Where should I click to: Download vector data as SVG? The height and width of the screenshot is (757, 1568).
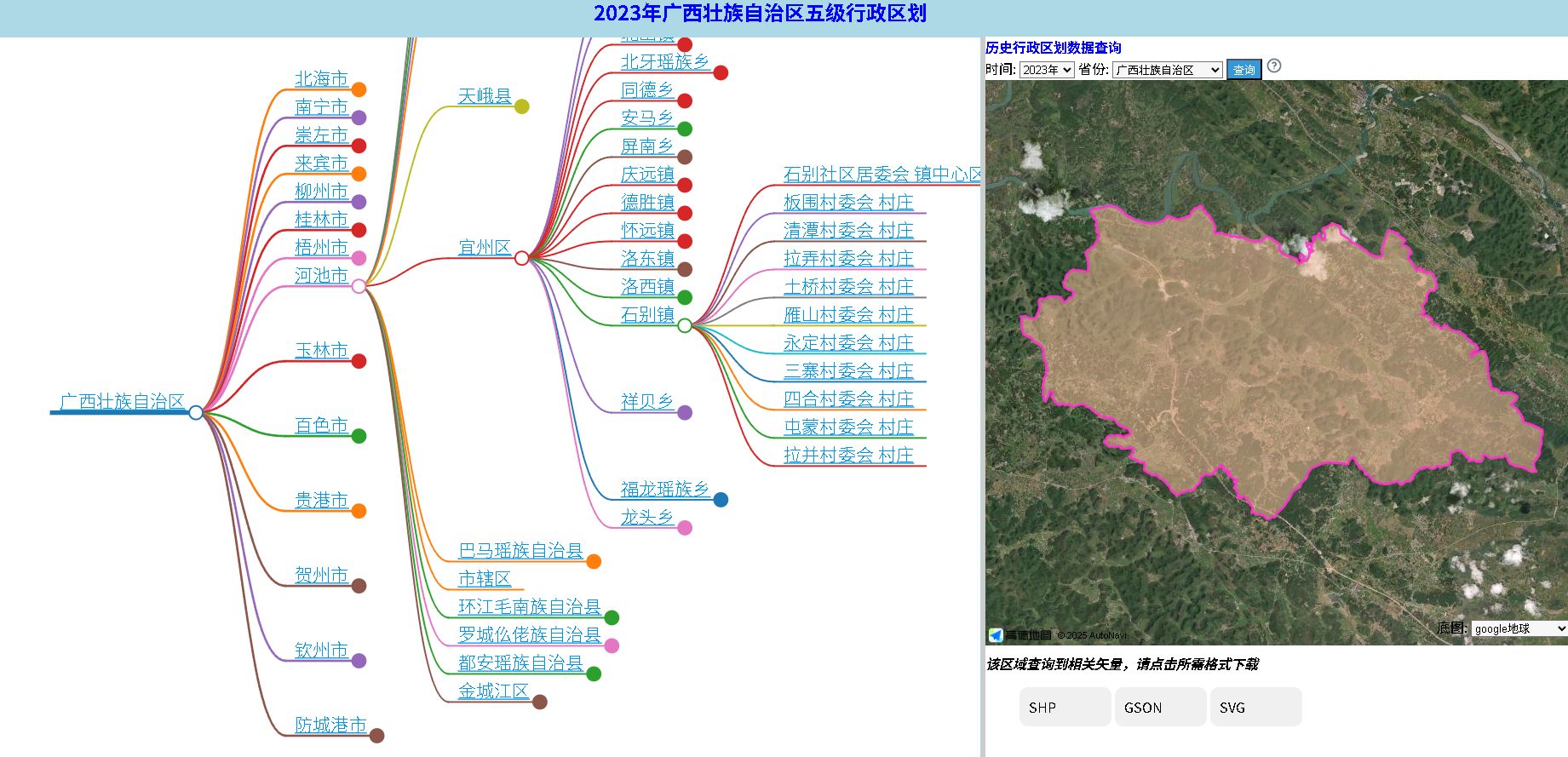pyautogui.click(x=1255, y=707)
